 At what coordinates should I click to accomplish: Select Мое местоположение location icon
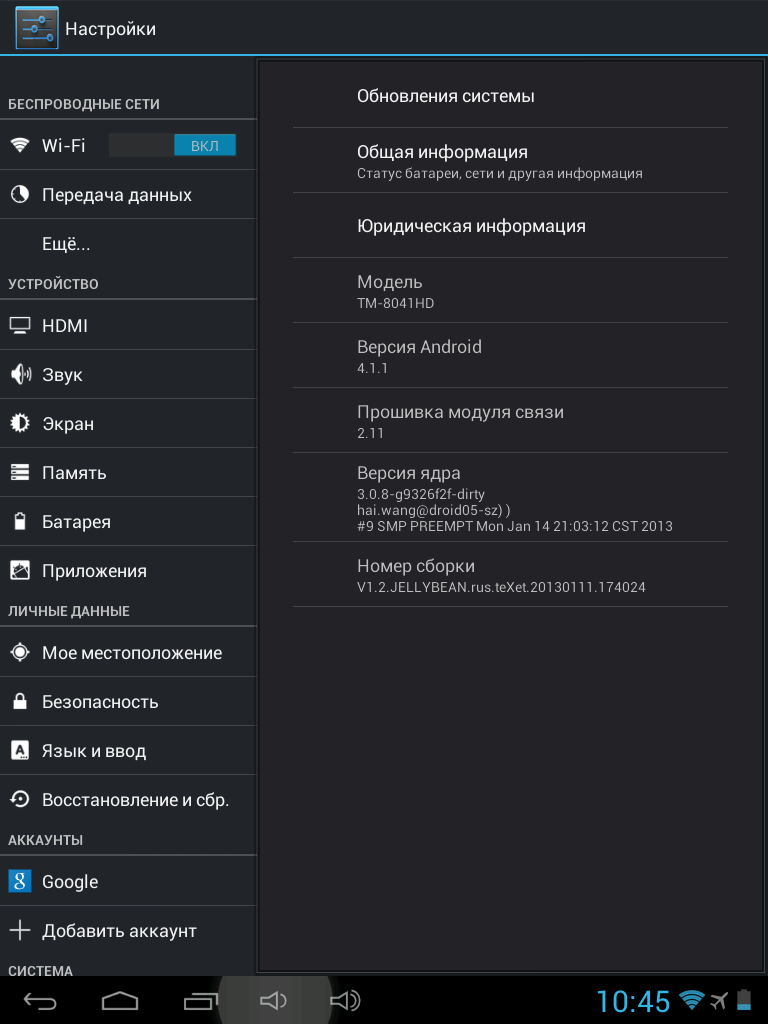tap(20, 652)
